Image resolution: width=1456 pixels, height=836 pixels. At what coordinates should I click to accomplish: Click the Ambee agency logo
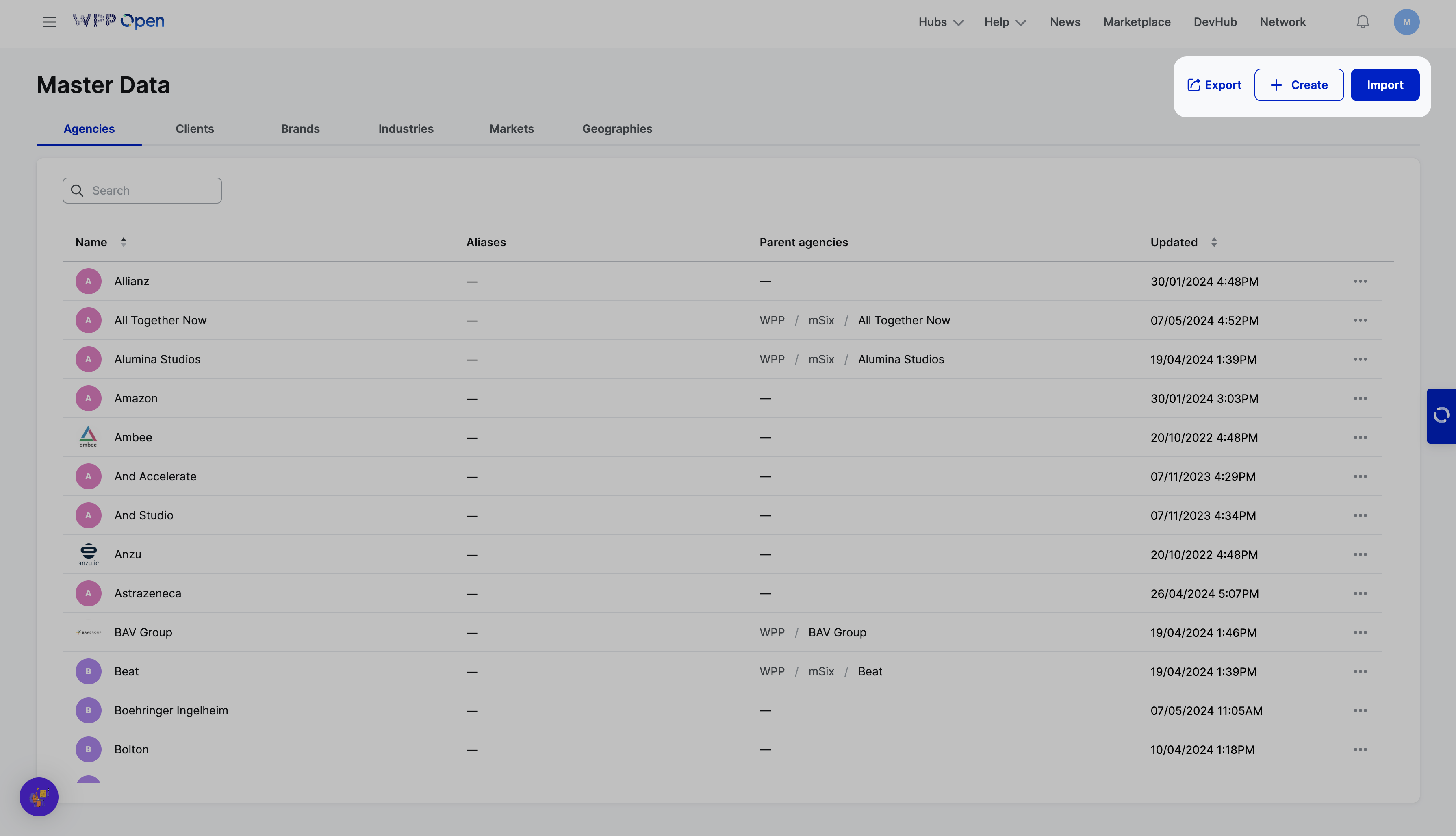tap(88, 437)
